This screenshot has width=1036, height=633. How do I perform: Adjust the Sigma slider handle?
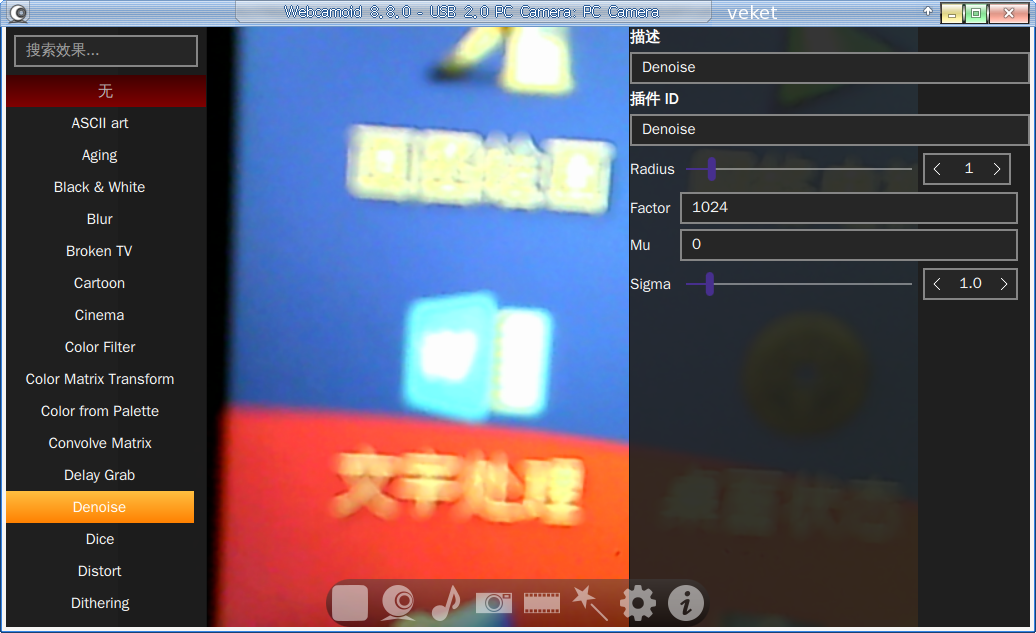tap(710, 284)
